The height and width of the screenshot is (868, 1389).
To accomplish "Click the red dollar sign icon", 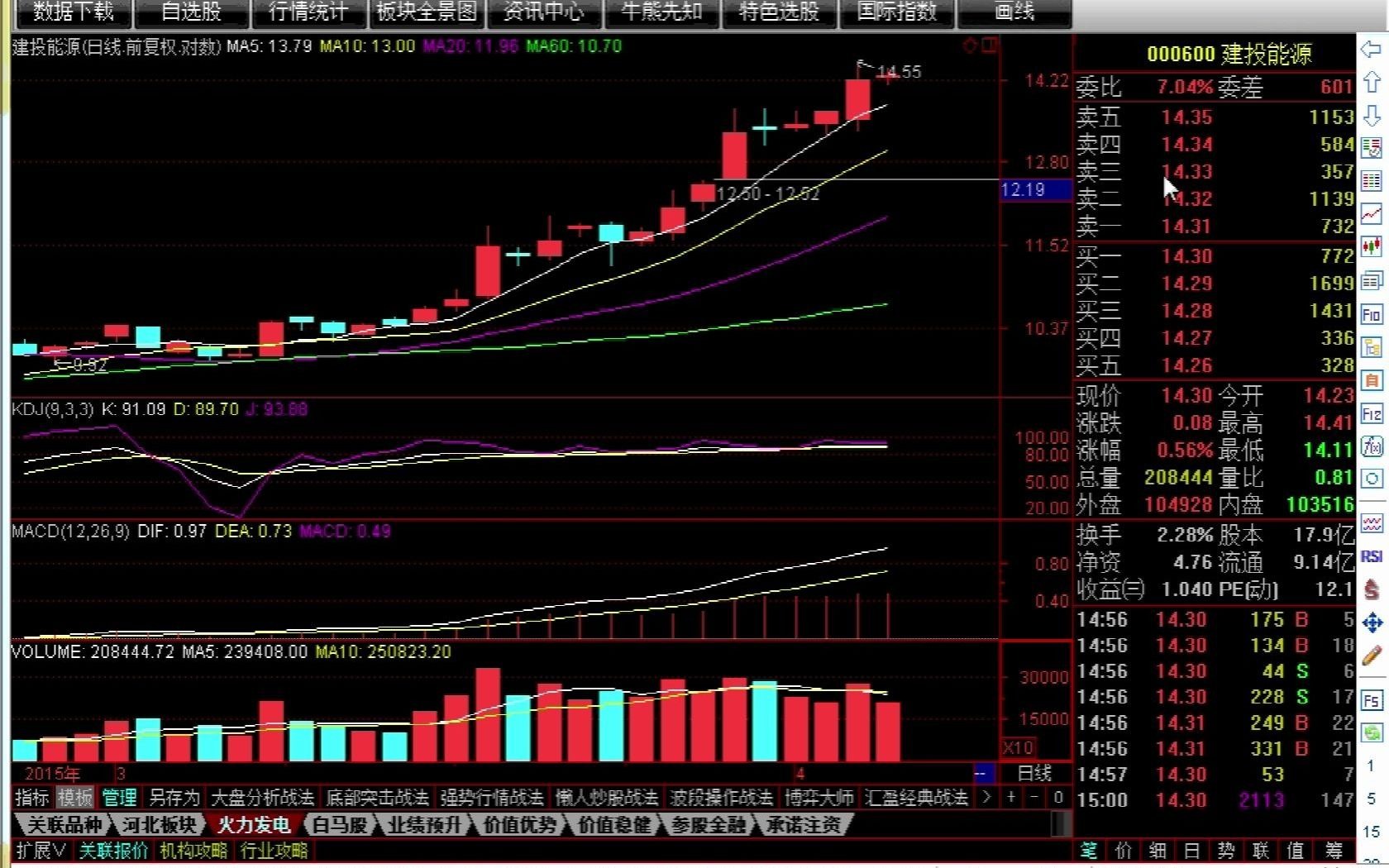I will pyautogui.click(x=1372, y=589).
